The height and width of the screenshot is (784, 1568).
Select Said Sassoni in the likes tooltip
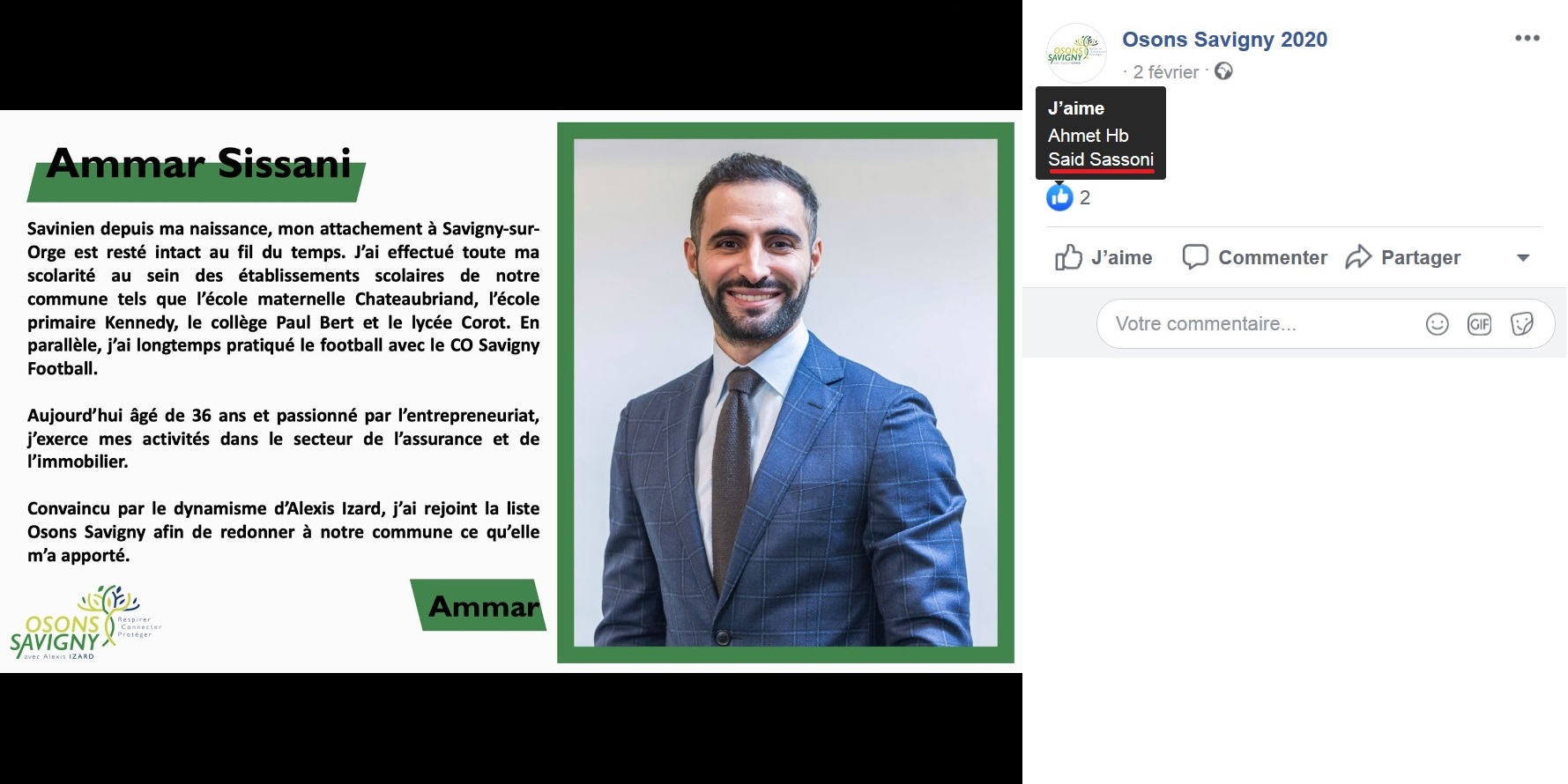[x=1101, y=159]
